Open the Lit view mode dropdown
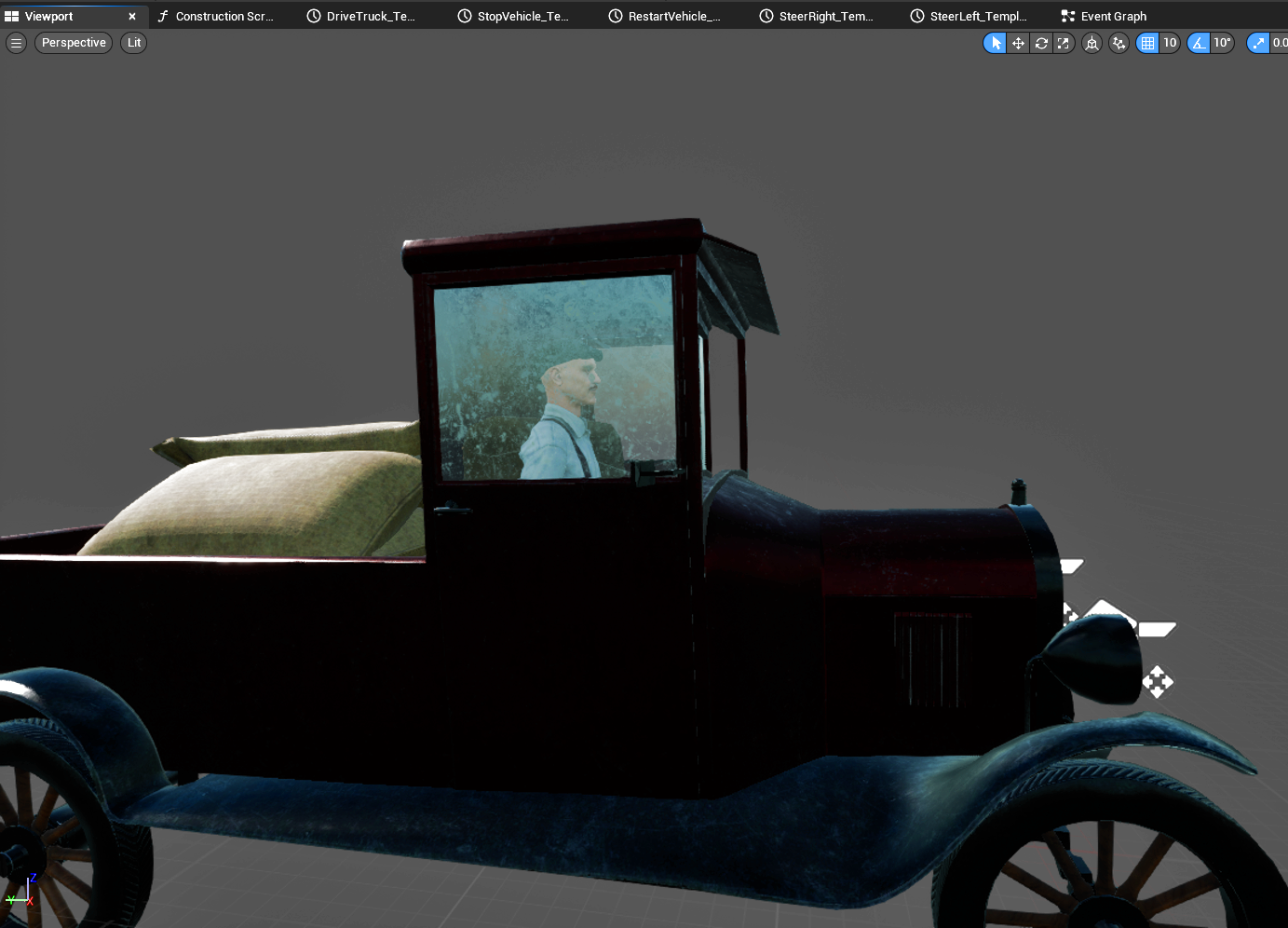This screenshot has height=928, width=1288. (x=134, y=43)
